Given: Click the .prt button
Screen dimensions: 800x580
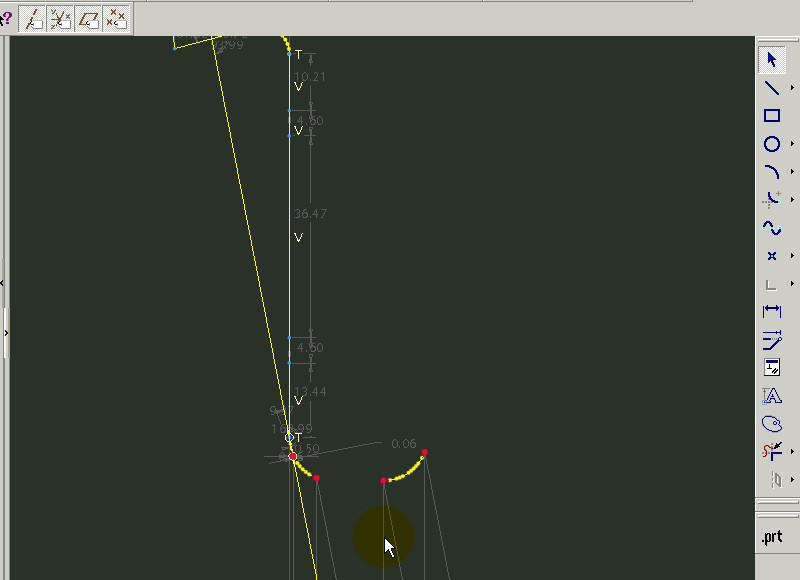Looking at the screenshot, I should click(772, 537).
